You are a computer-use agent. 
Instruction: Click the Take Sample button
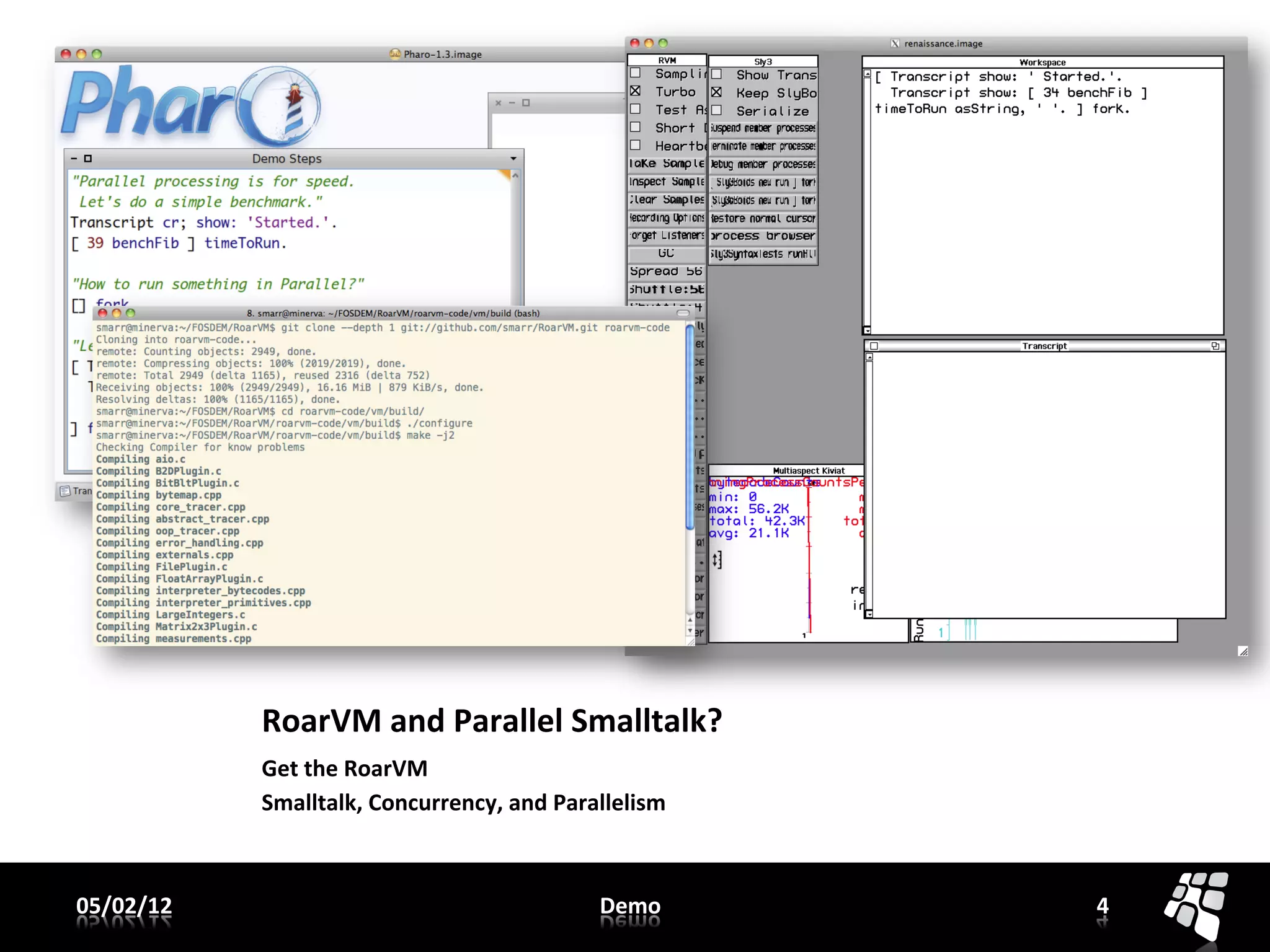point(667,164)
